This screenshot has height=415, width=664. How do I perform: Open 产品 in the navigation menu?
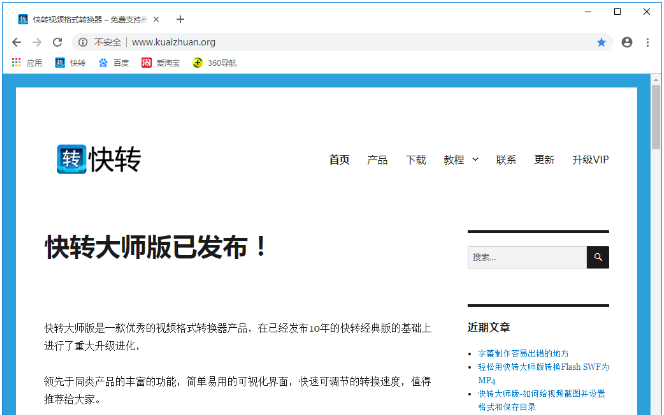(x=377, y=160)
